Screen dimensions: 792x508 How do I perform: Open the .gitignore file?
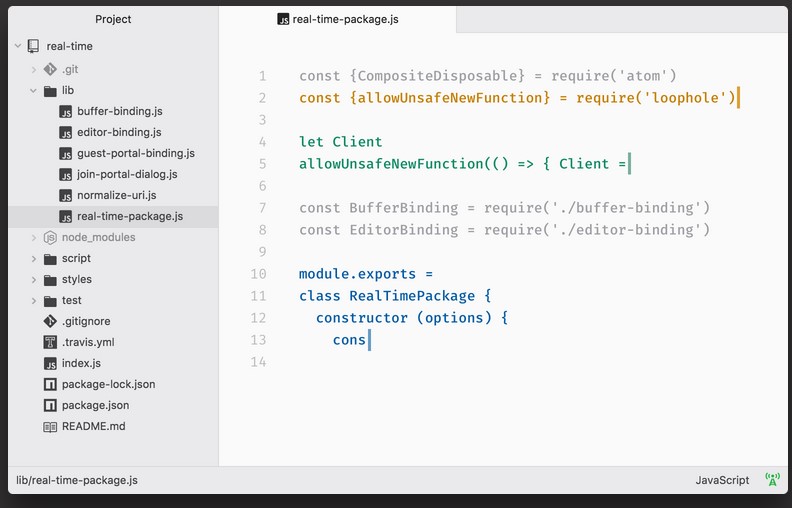(86, 321)
